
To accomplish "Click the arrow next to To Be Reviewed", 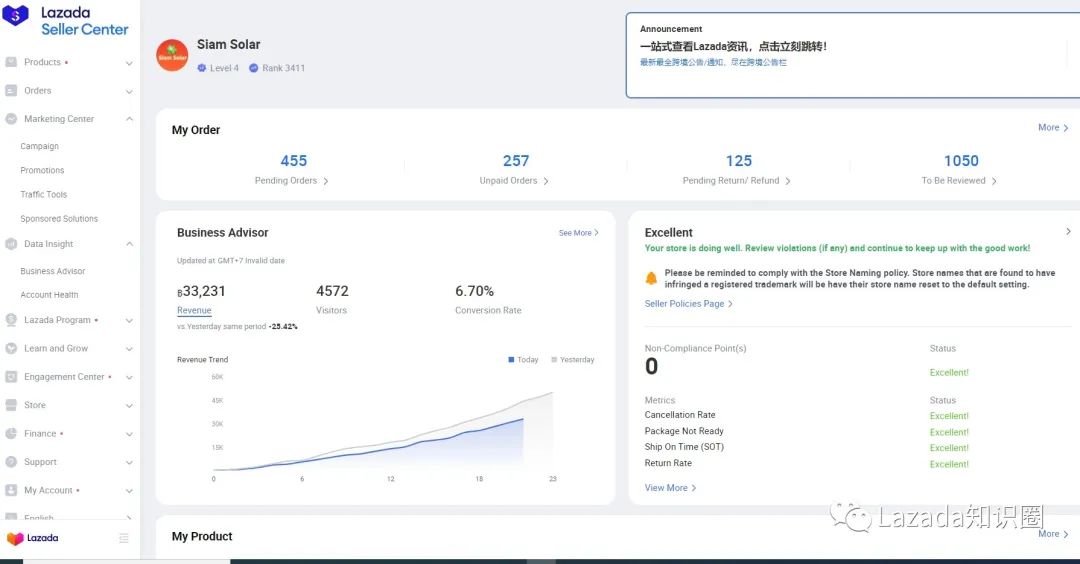I will point(994,181).
